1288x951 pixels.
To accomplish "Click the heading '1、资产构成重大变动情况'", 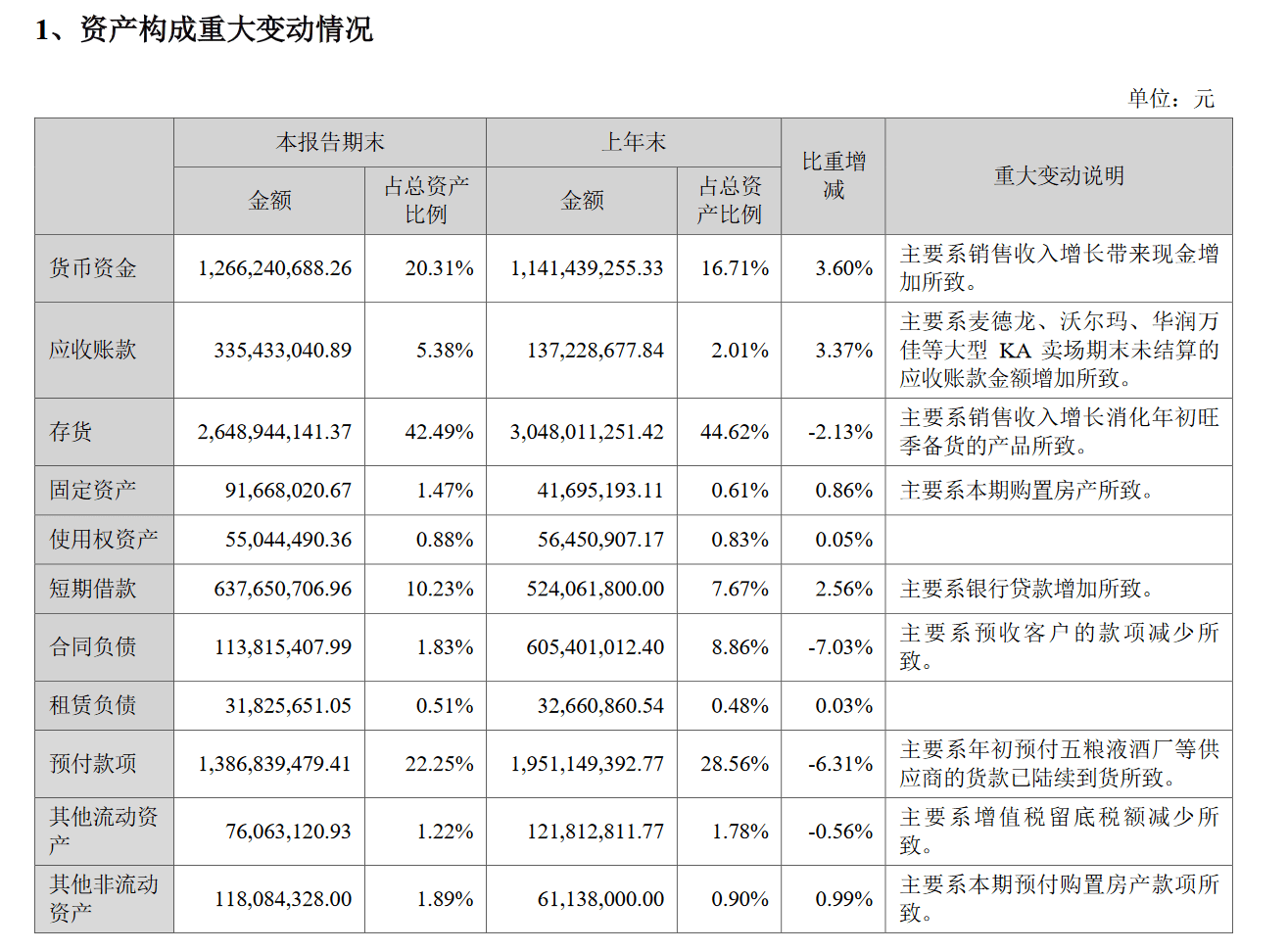I will [x=204, y=29].
